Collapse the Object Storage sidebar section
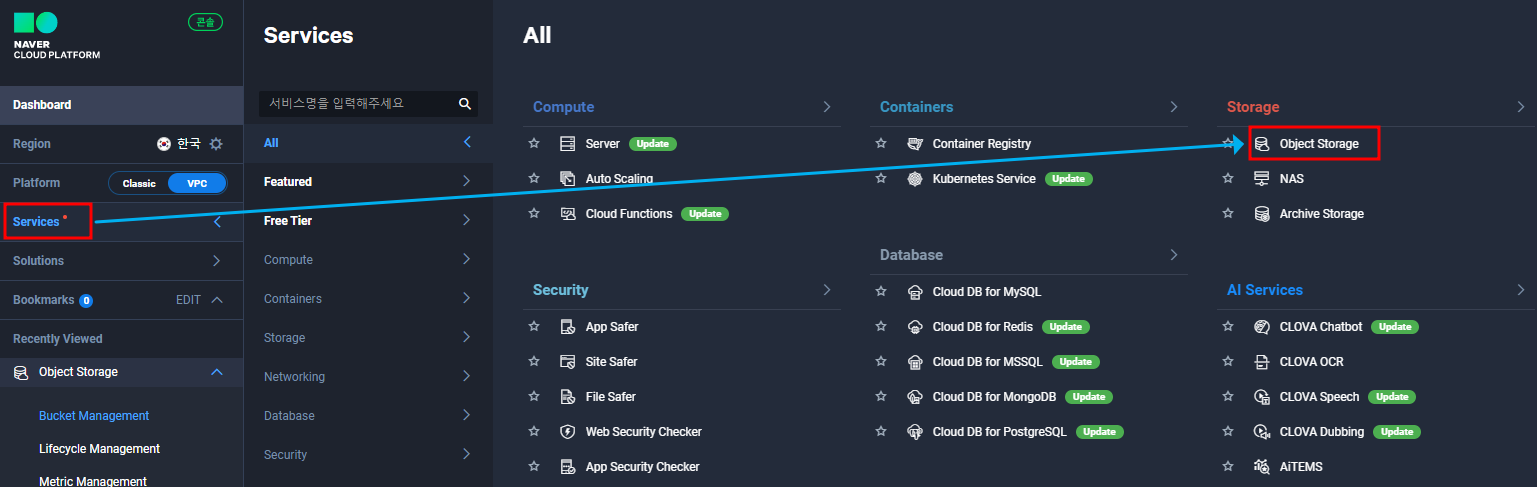This screenshot has width=1537, height=487. tap(217, 372)
